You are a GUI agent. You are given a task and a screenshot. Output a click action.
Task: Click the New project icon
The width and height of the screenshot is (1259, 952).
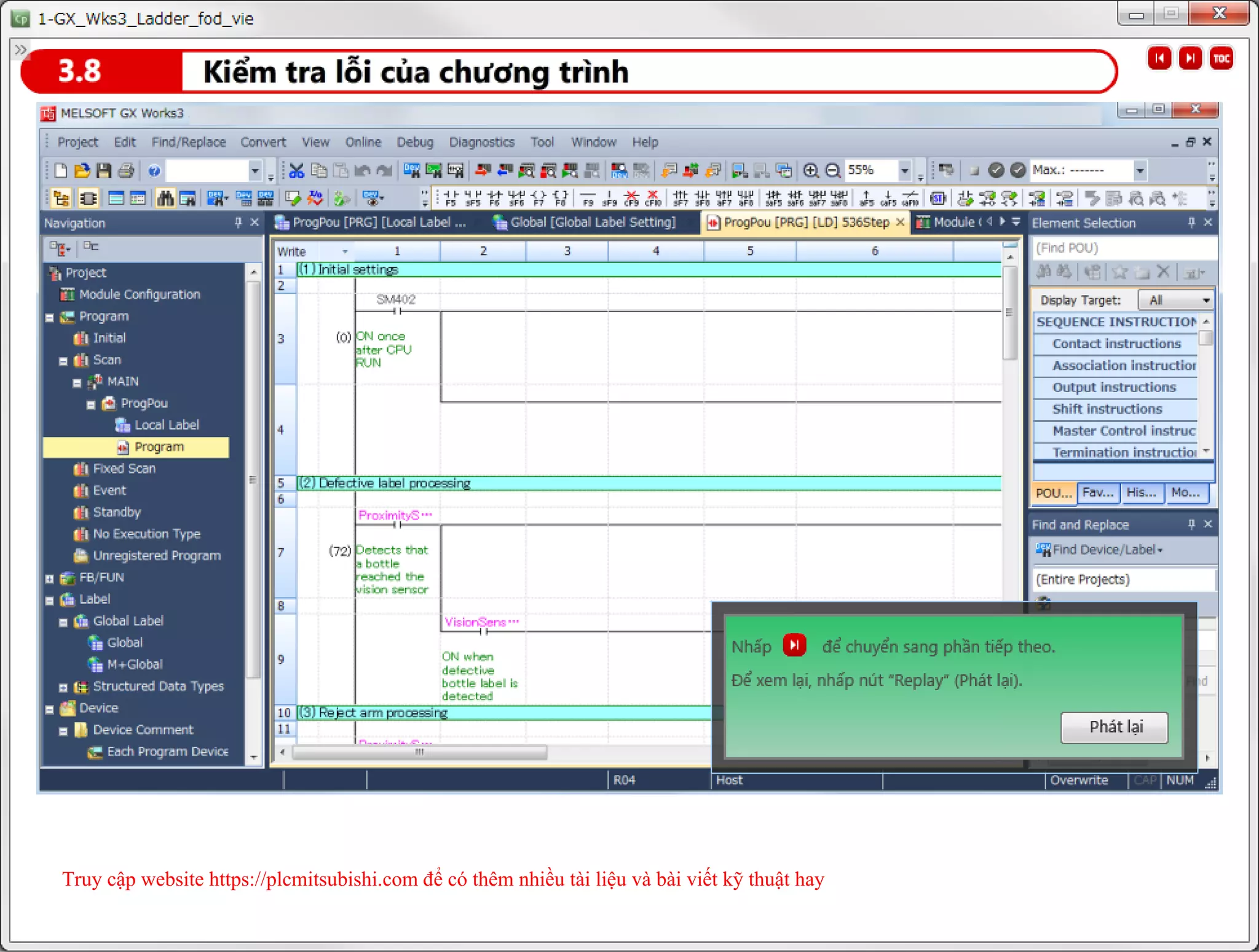(x=60, y=170)
